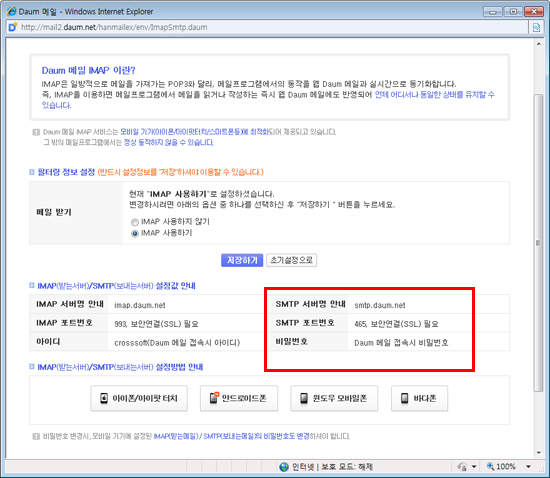Open the 바다폰 setup guide

[x=420, y=398]
